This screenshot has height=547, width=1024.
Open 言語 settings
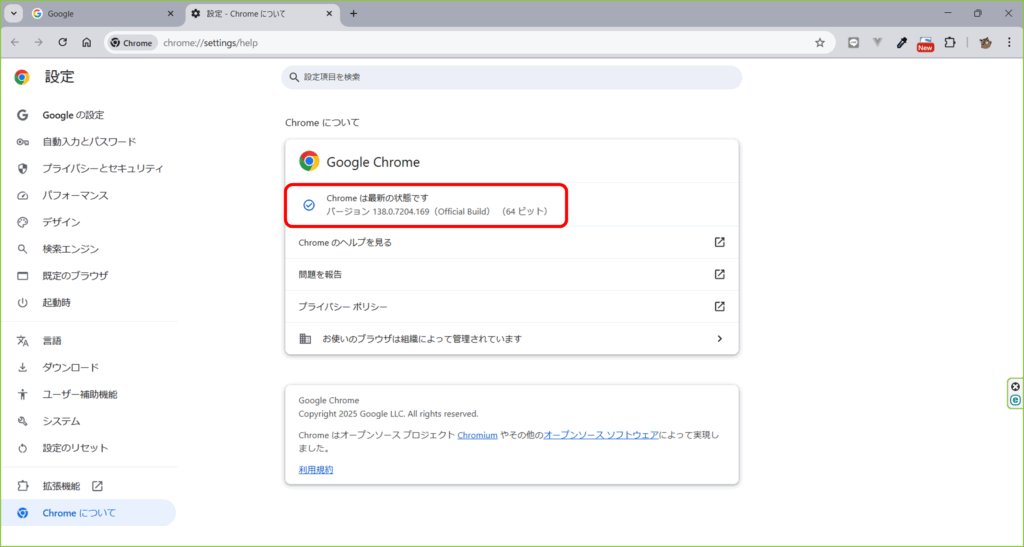(89, 341)
